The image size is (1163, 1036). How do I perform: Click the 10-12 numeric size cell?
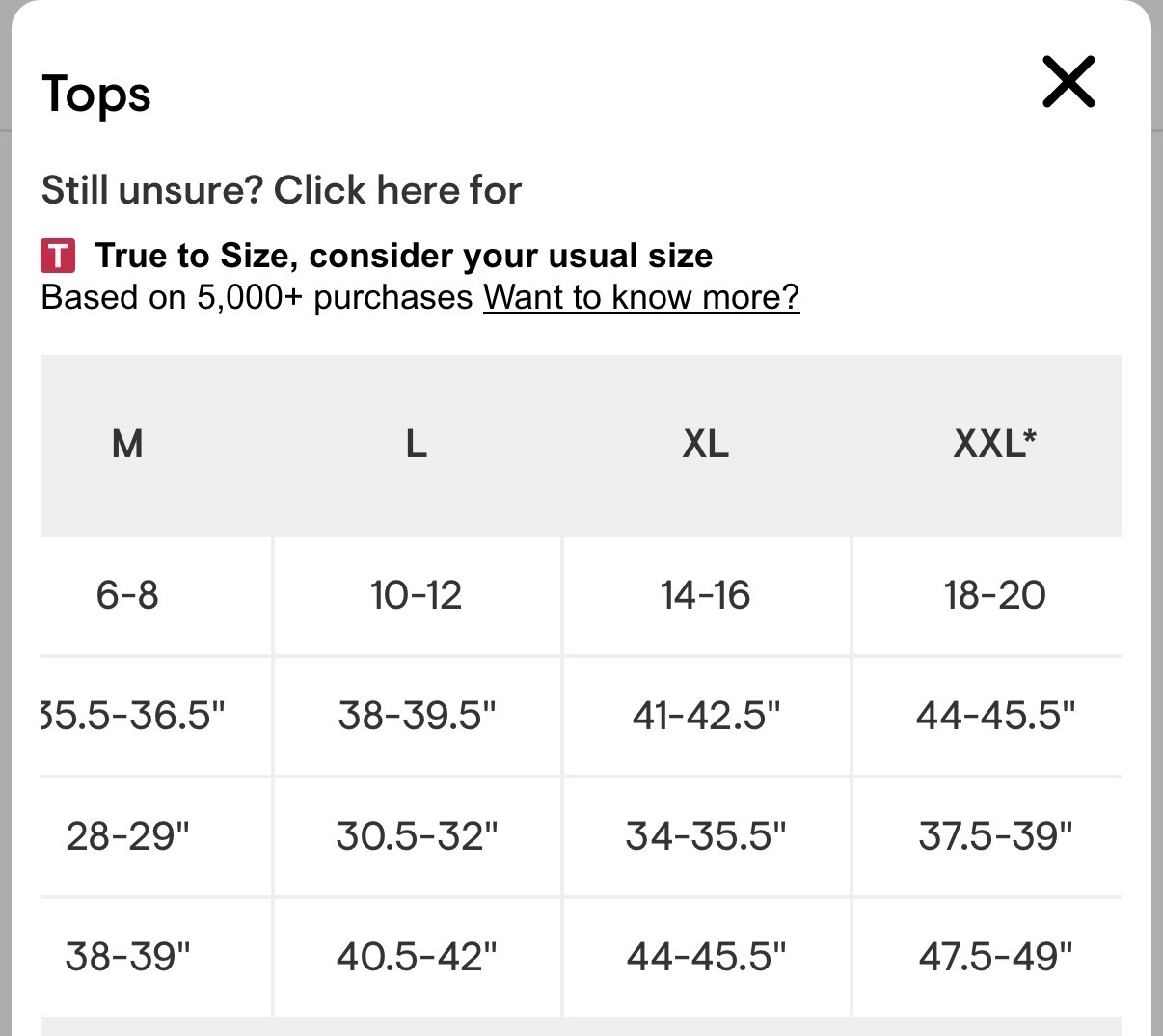click(x=416, y=595)
